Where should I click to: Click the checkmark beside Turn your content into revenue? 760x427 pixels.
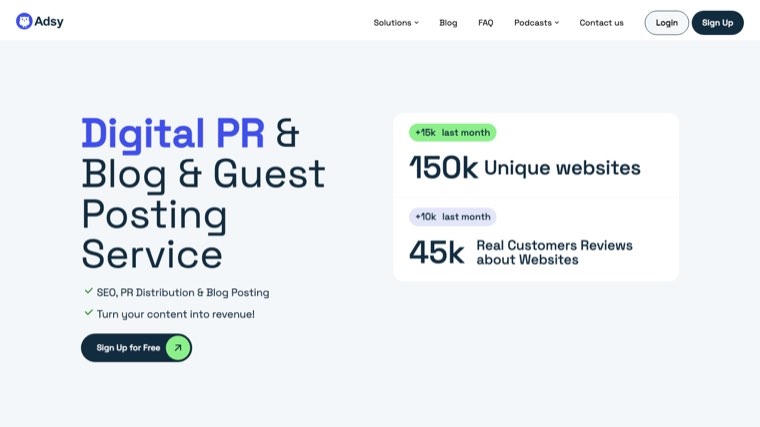tap(88, 313)
